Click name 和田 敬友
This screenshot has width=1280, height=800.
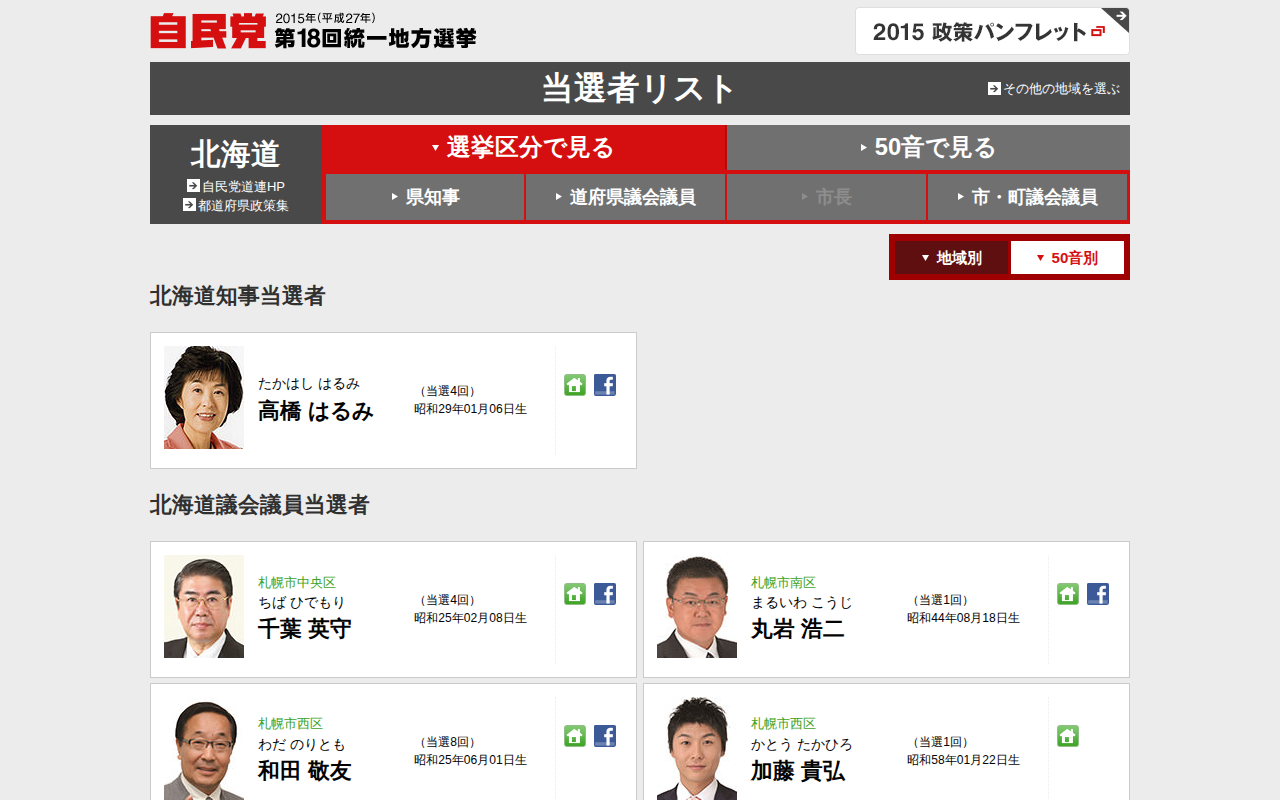[305, 771]
